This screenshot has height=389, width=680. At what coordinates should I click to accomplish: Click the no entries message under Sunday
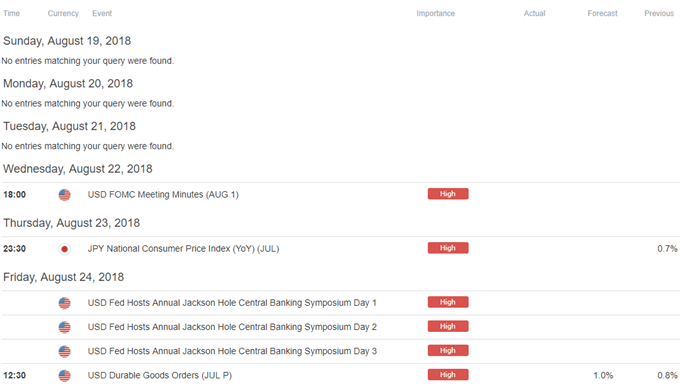tap(88, 61)
